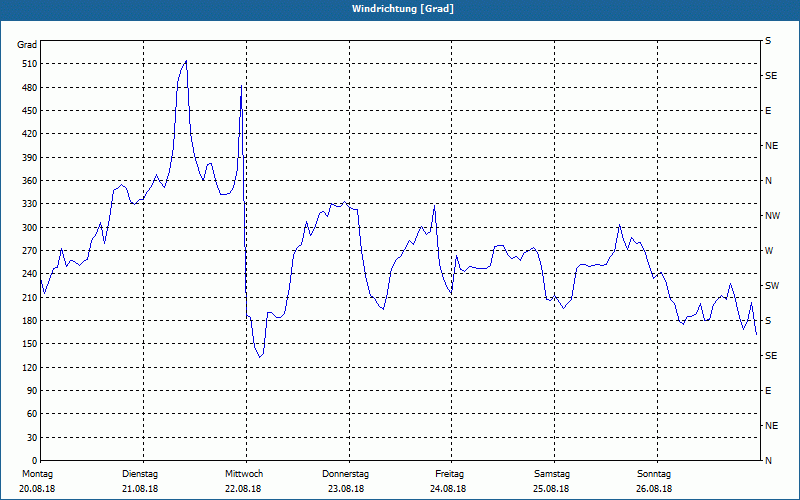
Task: Pick the date 26.08.18
Action: pos(654,489)
